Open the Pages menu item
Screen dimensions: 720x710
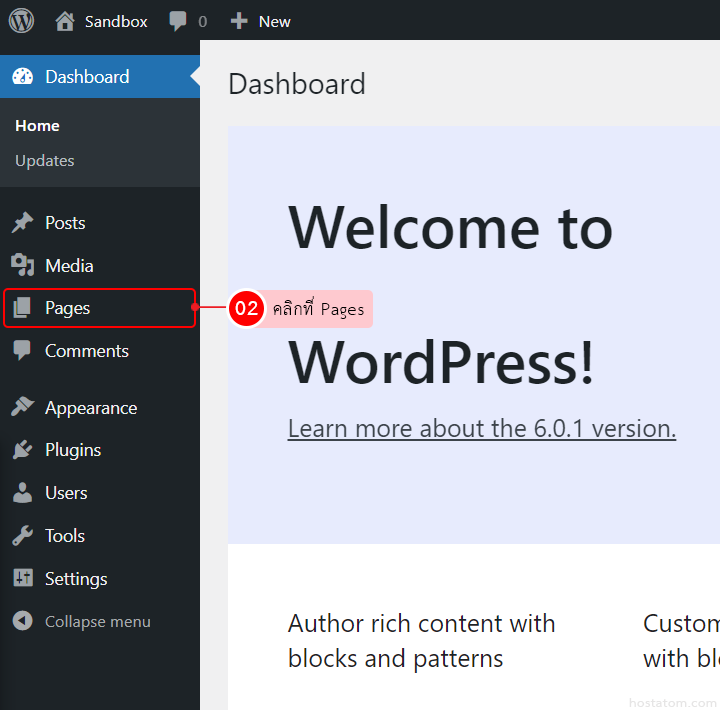pos(68,308)
